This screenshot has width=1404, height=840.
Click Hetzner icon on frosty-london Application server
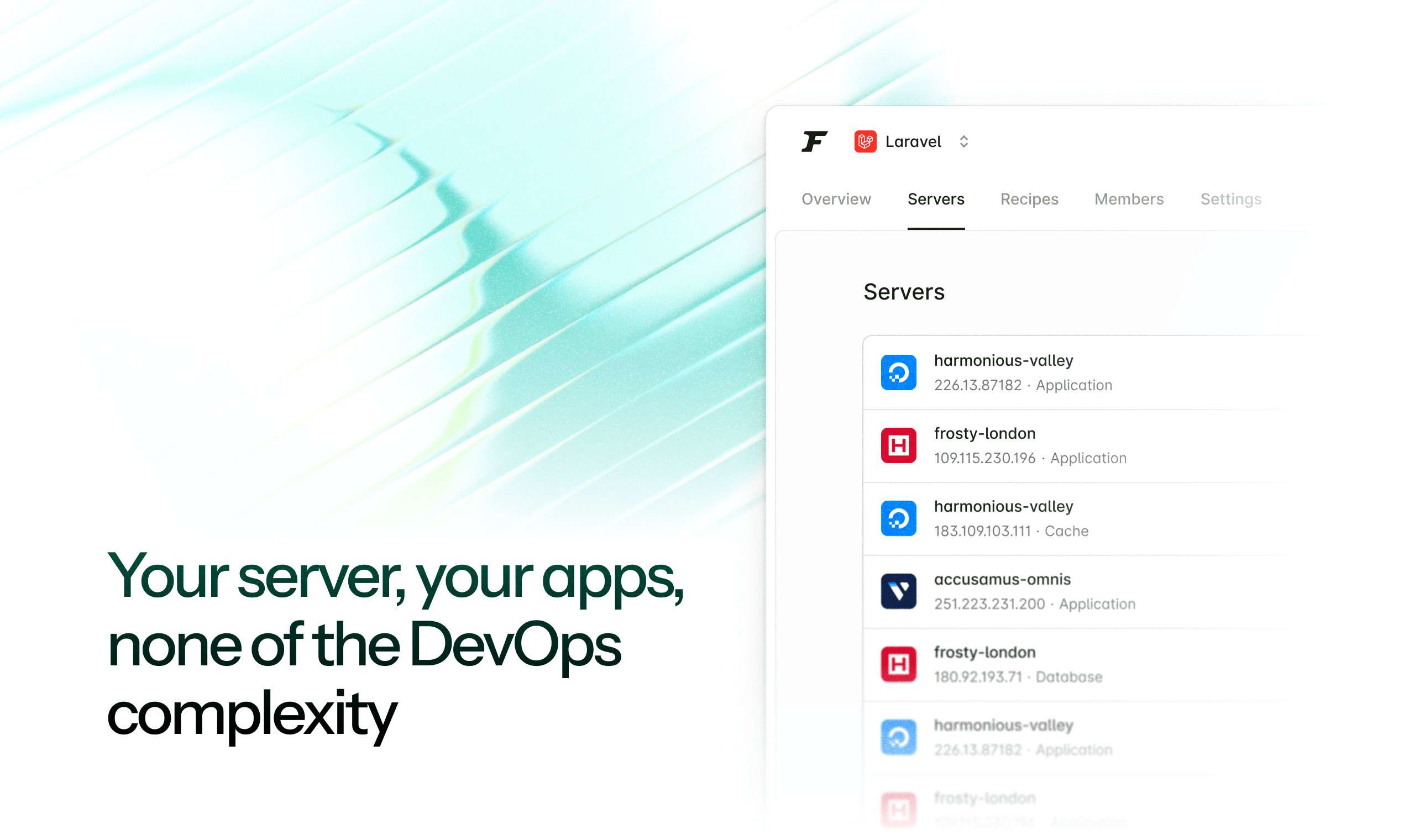(898, 445)
